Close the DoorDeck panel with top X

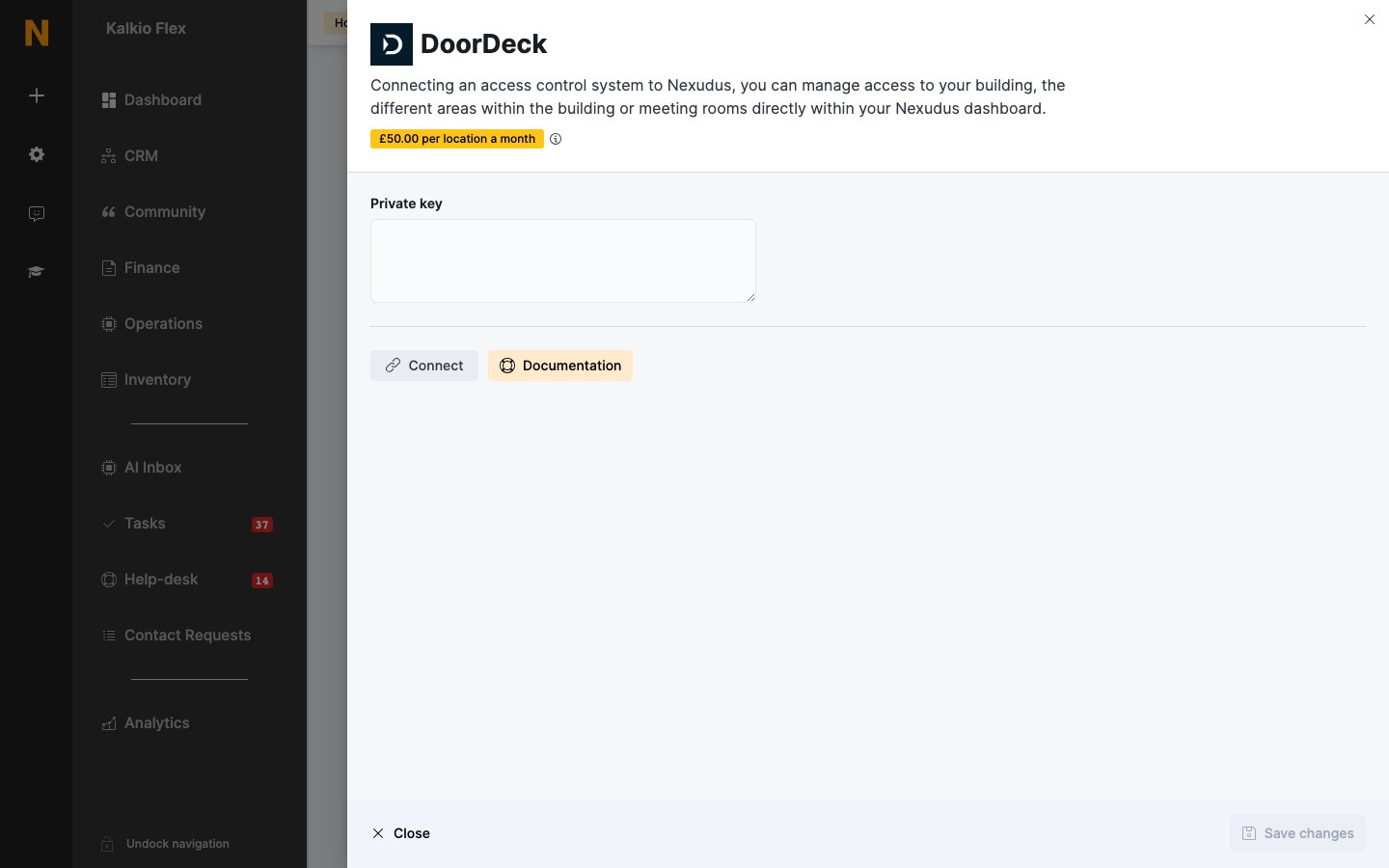click(x=1370, y=19)
